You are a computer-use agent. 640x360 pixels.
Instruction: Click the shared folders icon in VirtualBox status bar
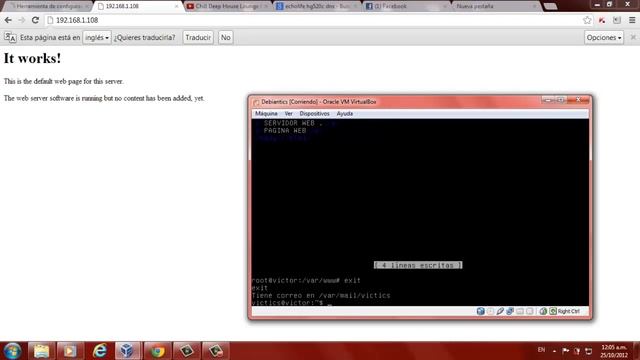coord(520,311)
